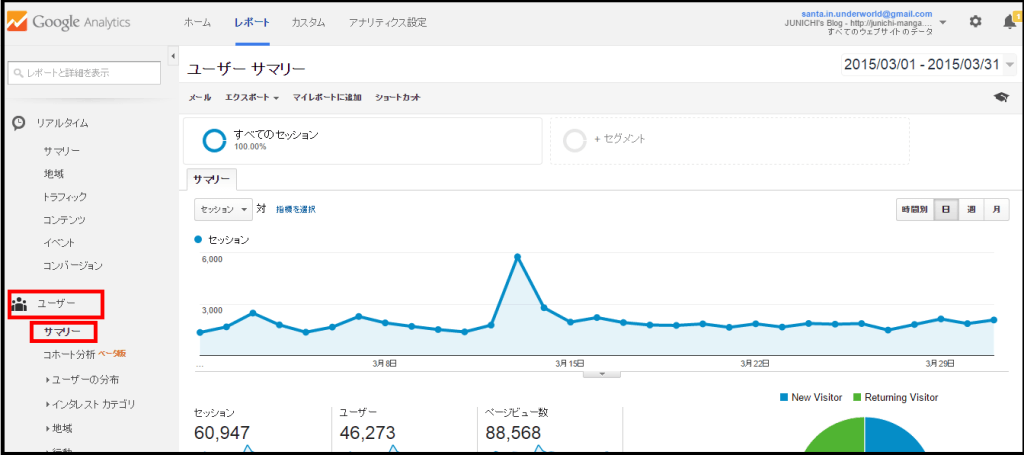Click the ユーザー people icon

tap(20, 303)
